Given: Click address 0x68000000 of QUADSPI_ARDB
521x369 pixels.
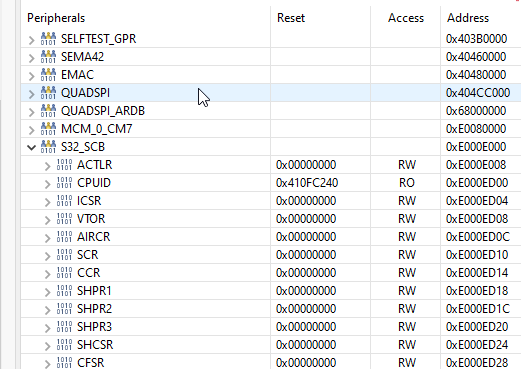Looking at the screenshot, I should click(x=476, y=111).
